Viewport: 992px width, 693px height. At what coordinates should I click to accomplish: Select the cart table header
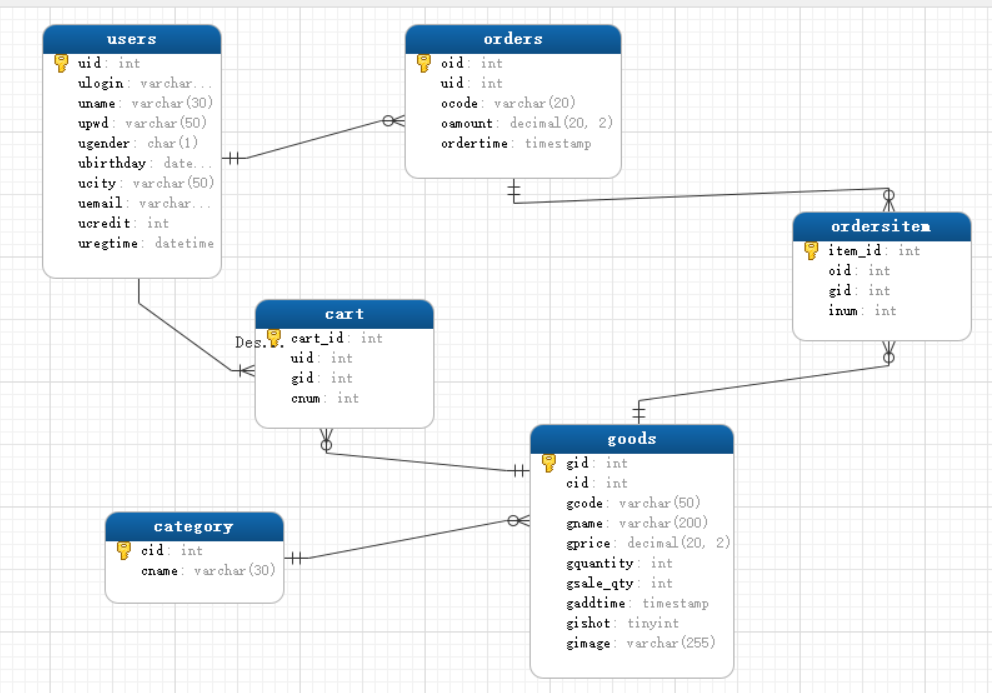[x=344, y=315]
